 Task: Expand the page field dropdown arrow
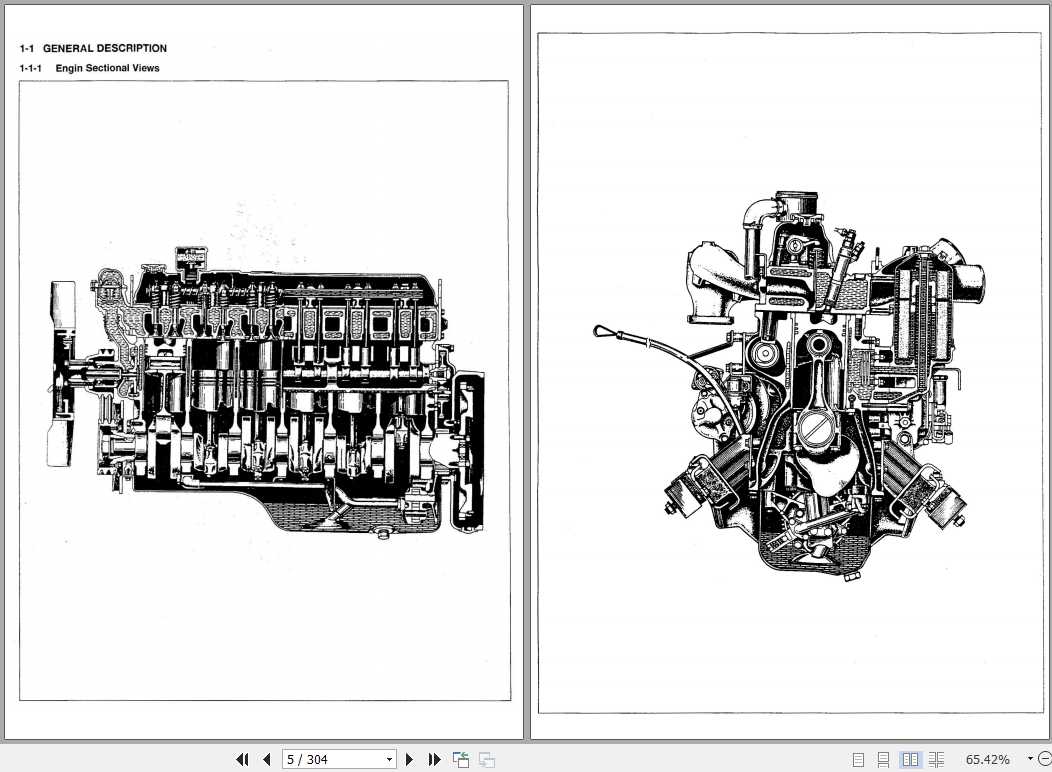pyautogui.click(x=392, y=759)
